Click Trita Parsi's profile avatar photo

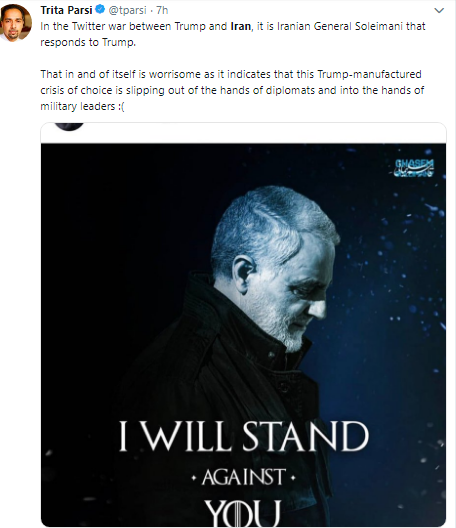(16, 23)
